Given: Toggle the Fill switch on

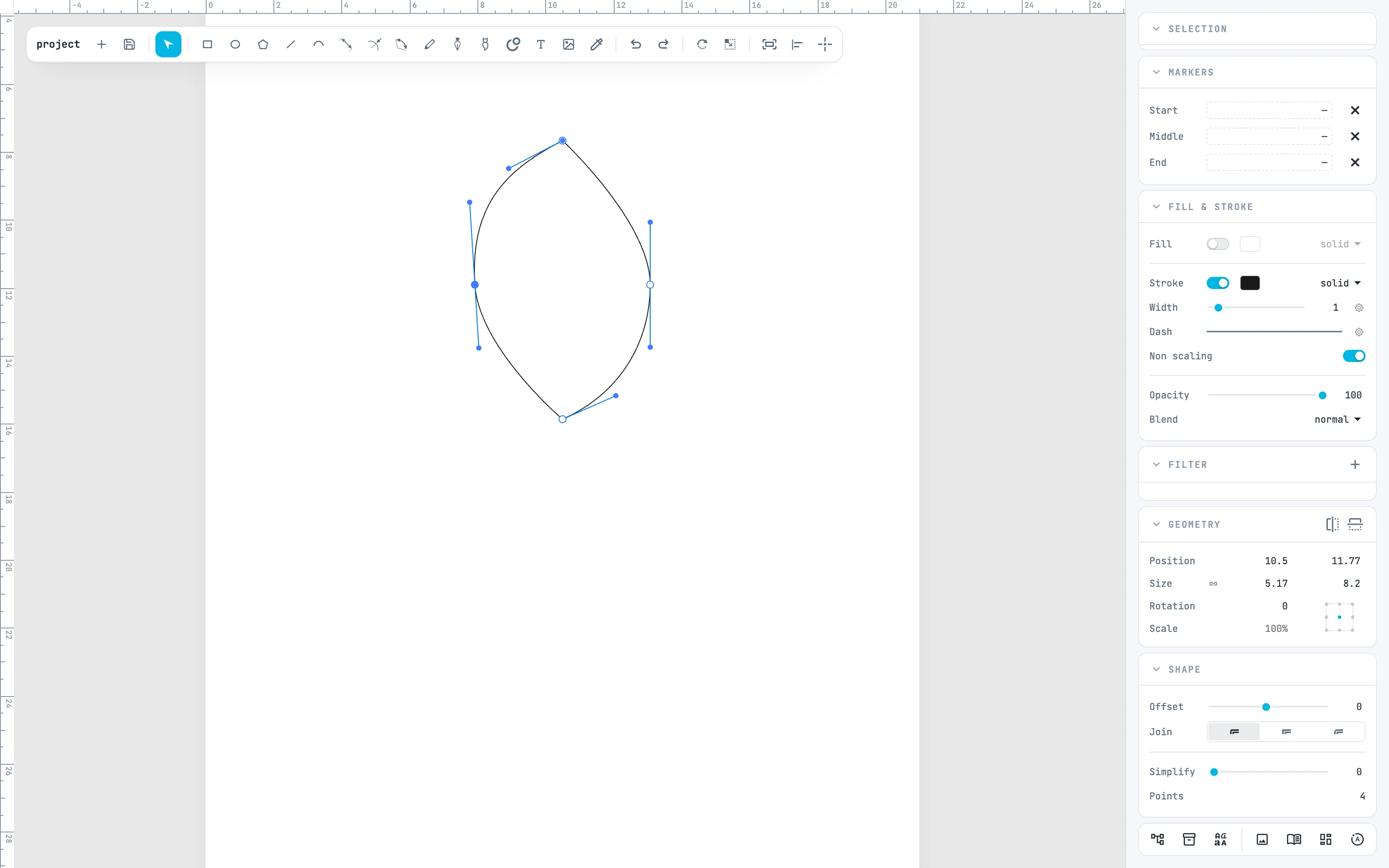Looking at the screenshot, I should [x=1218, y=244].
